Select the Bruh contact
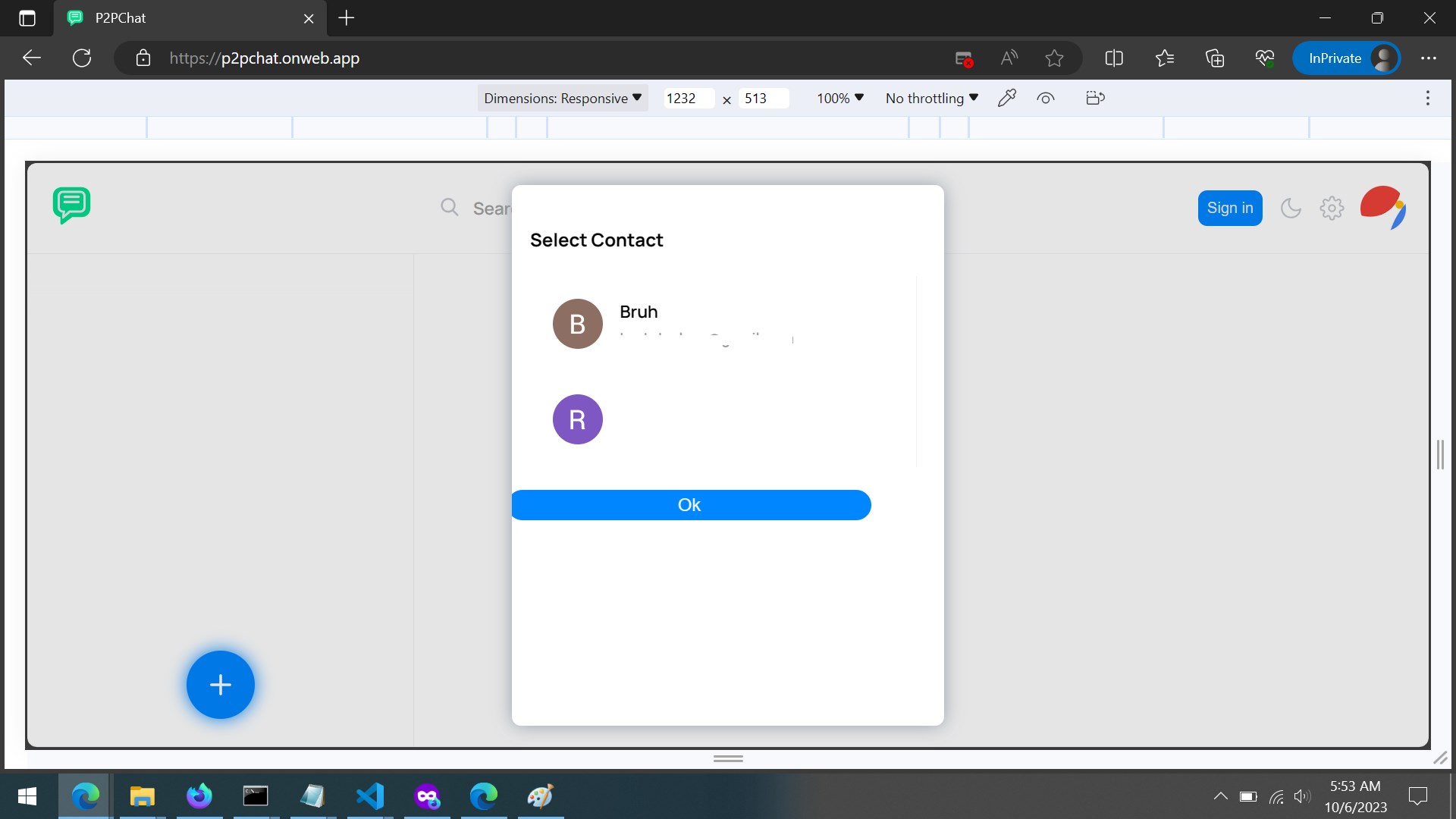 639,312
